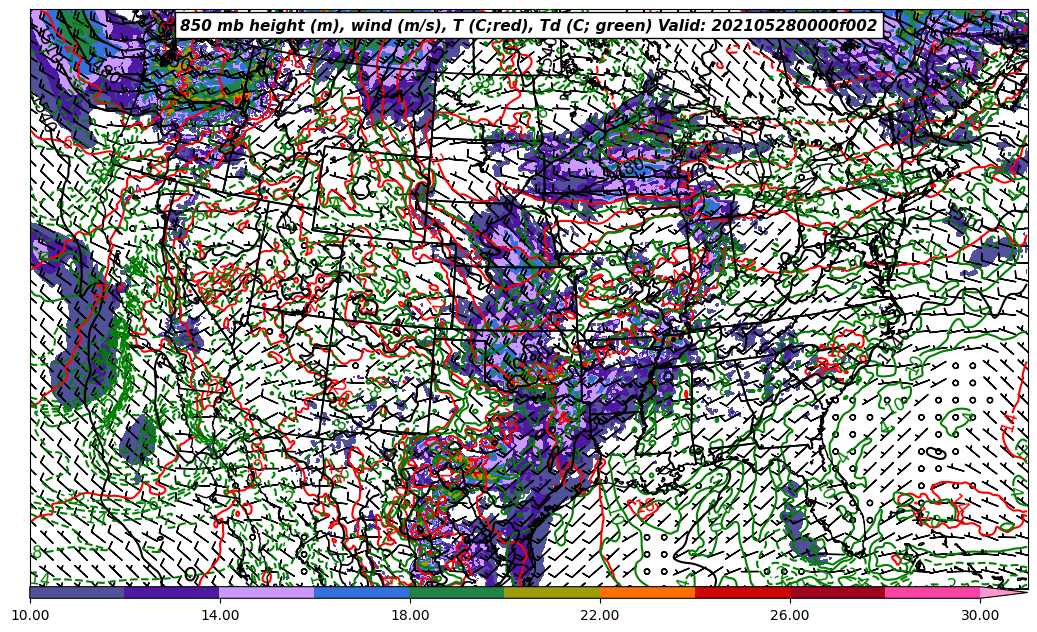Click the colorbar tick label 14.00
This screenshot has width=1037, height=632.
(220, 615)
